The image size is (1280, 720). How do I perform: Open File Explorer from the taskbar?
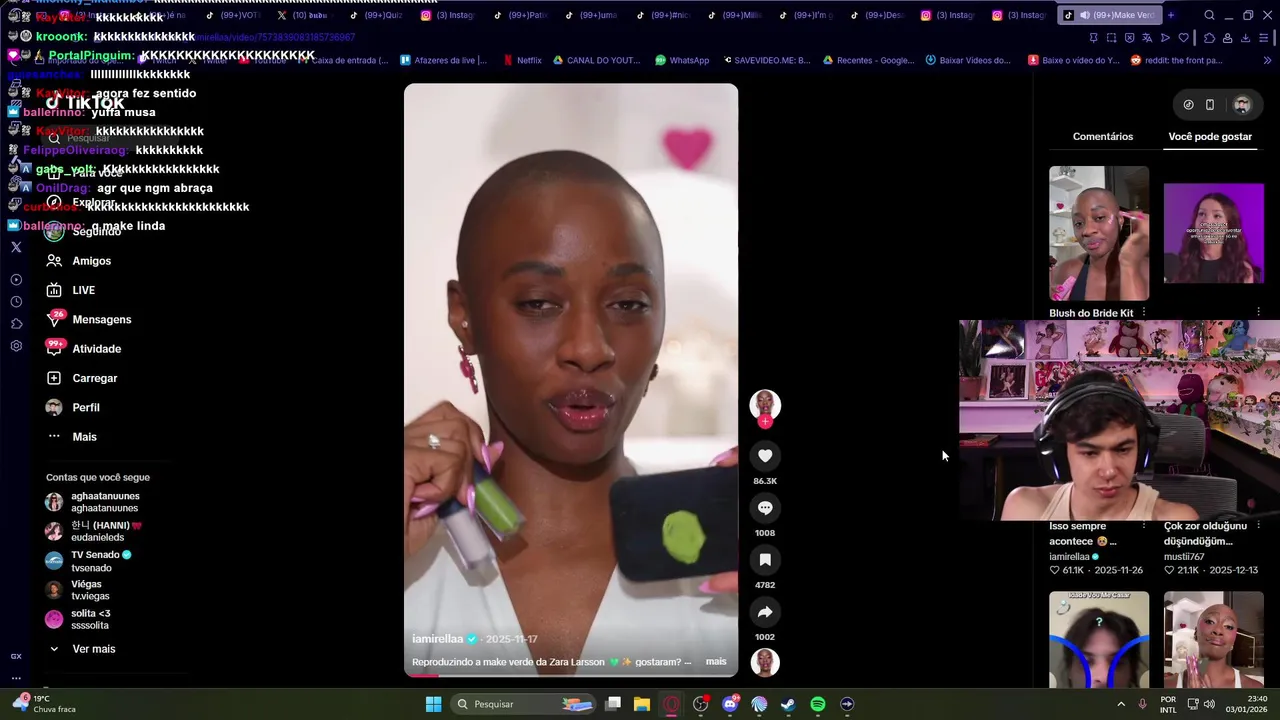point(642,704)
